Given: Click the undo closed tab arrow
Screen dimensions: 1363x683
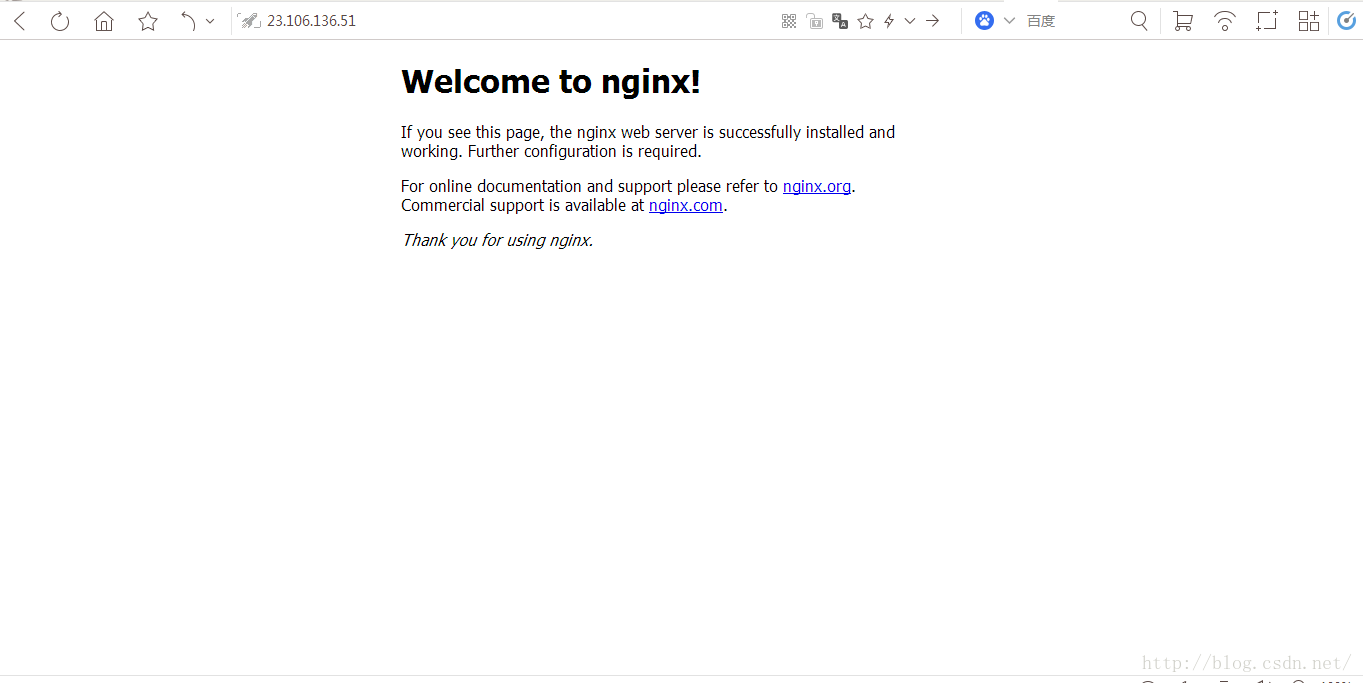Looking at the screenshot, I should 188,21.
